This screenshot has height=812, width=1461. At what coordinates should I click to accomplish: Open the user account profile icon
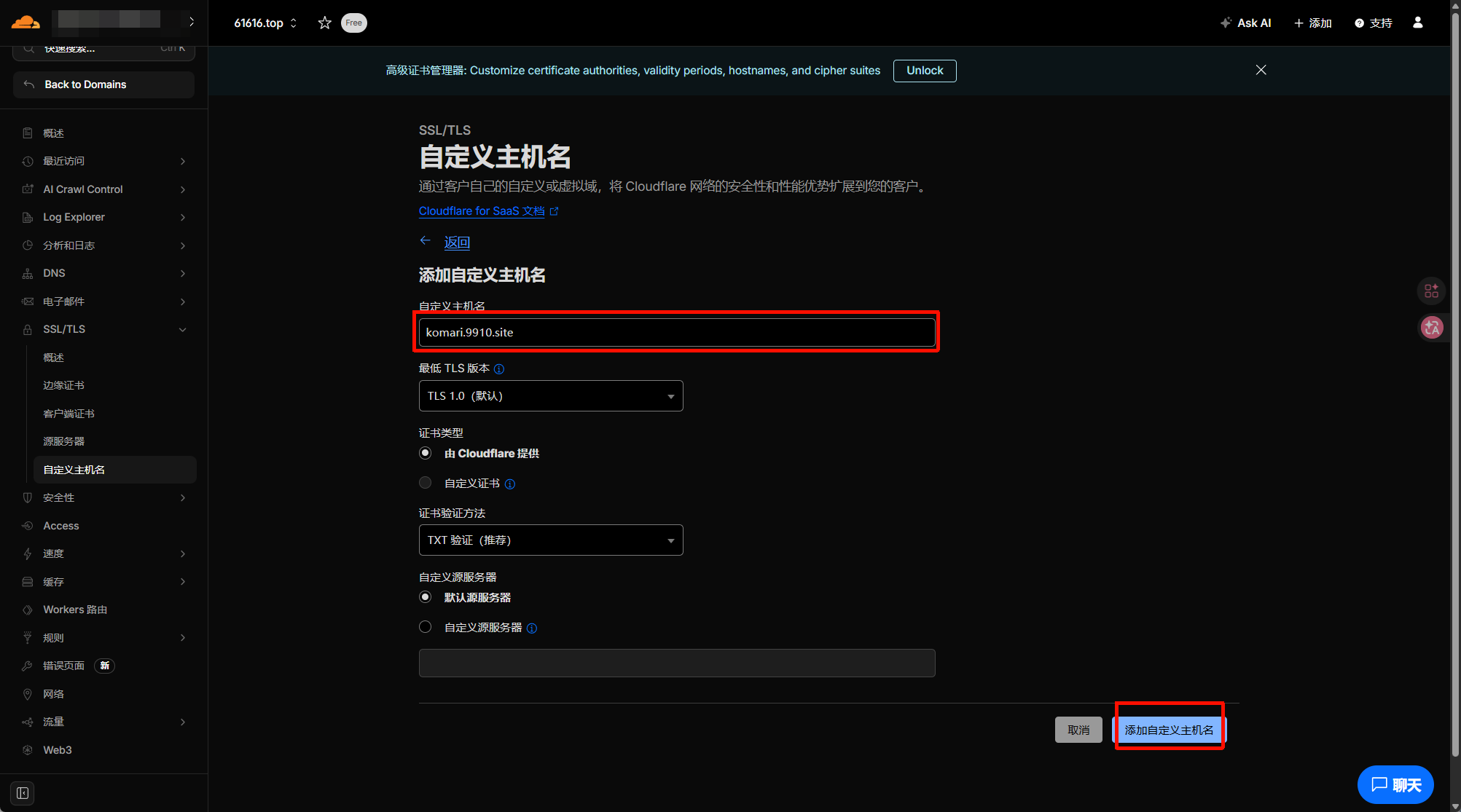click(x=1417, y=23)
